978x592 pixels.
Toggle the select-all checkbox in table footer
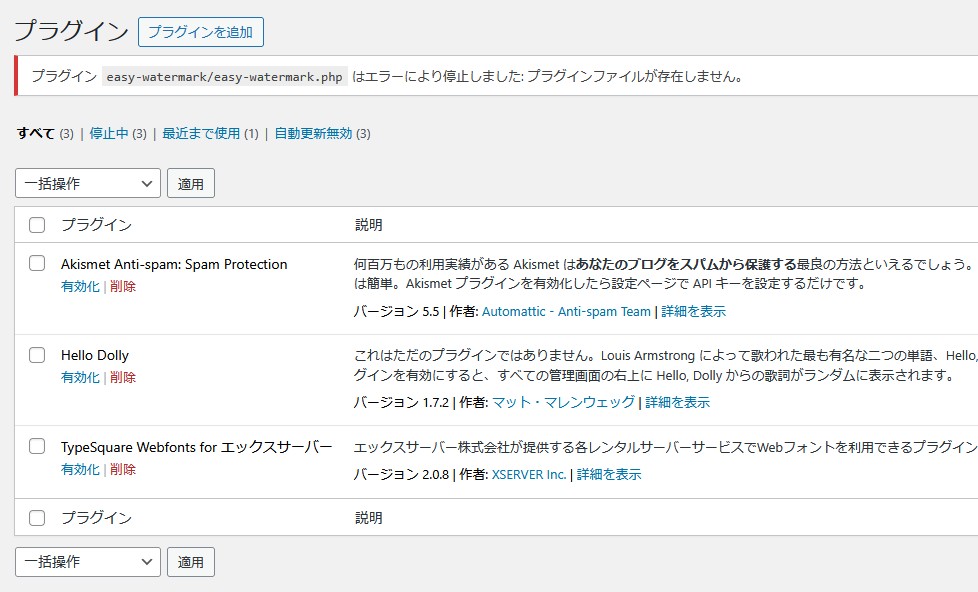point(37,518)
